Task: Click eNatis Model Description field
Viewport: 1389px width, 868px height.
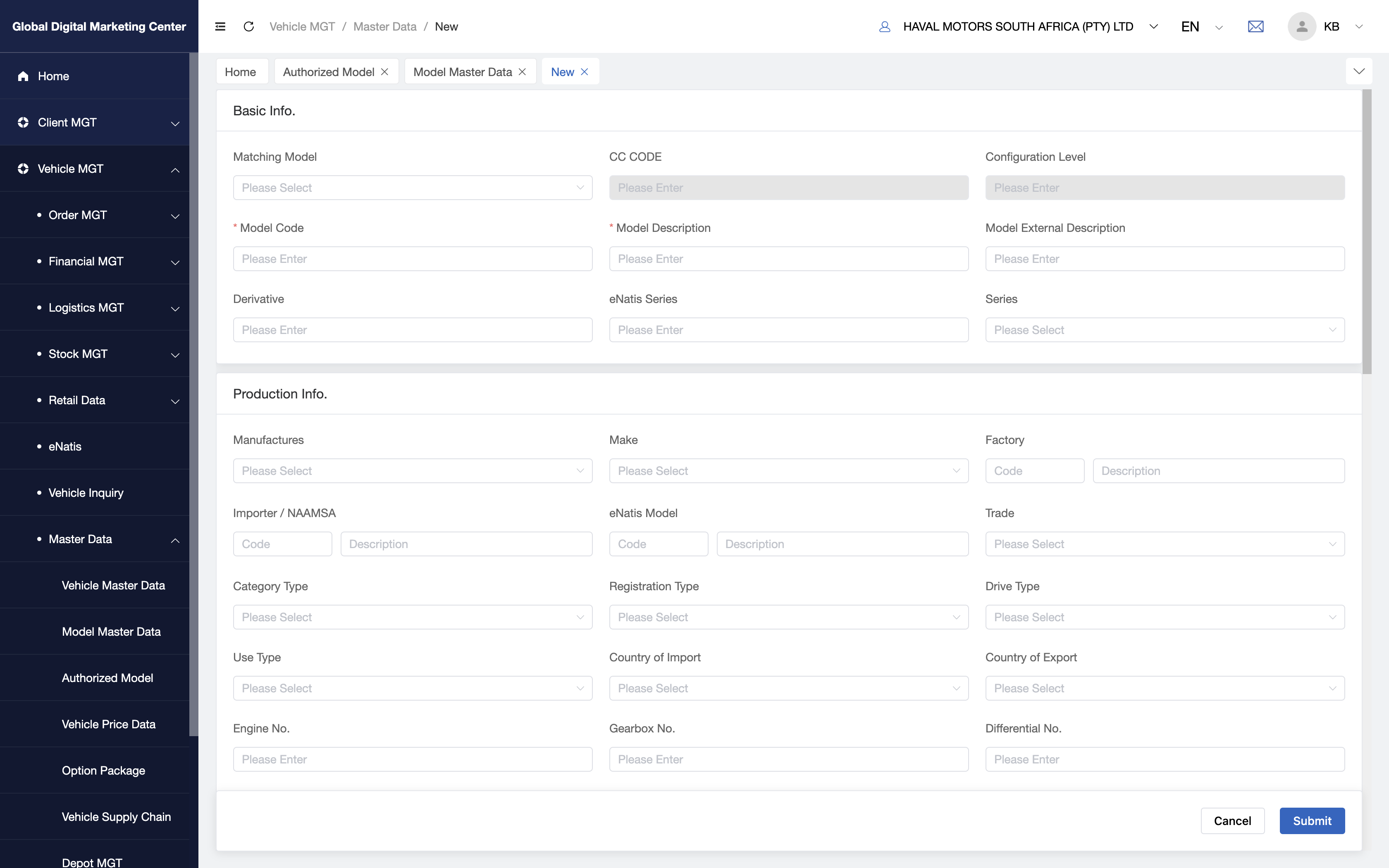Action: coord(842,544)
